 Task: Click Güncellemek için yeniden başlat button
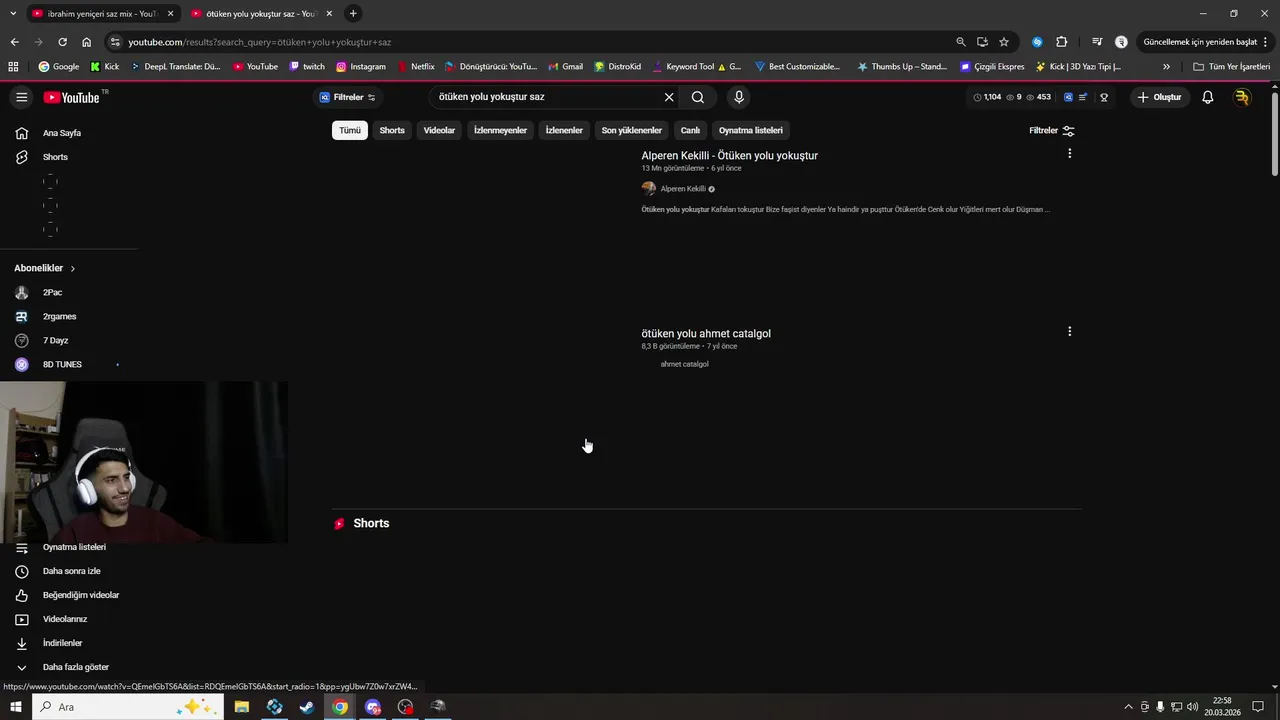click(1203, 42)
